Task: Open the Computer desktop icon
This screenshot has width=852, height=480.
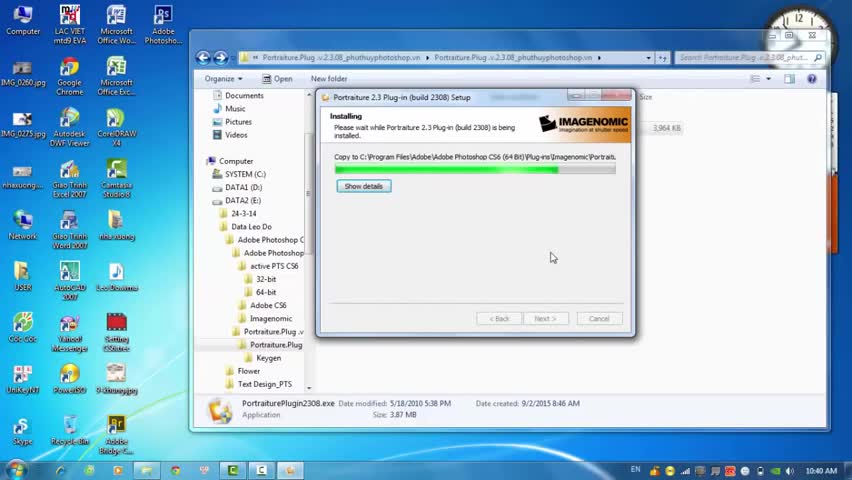Action: [x=23, y=20]
